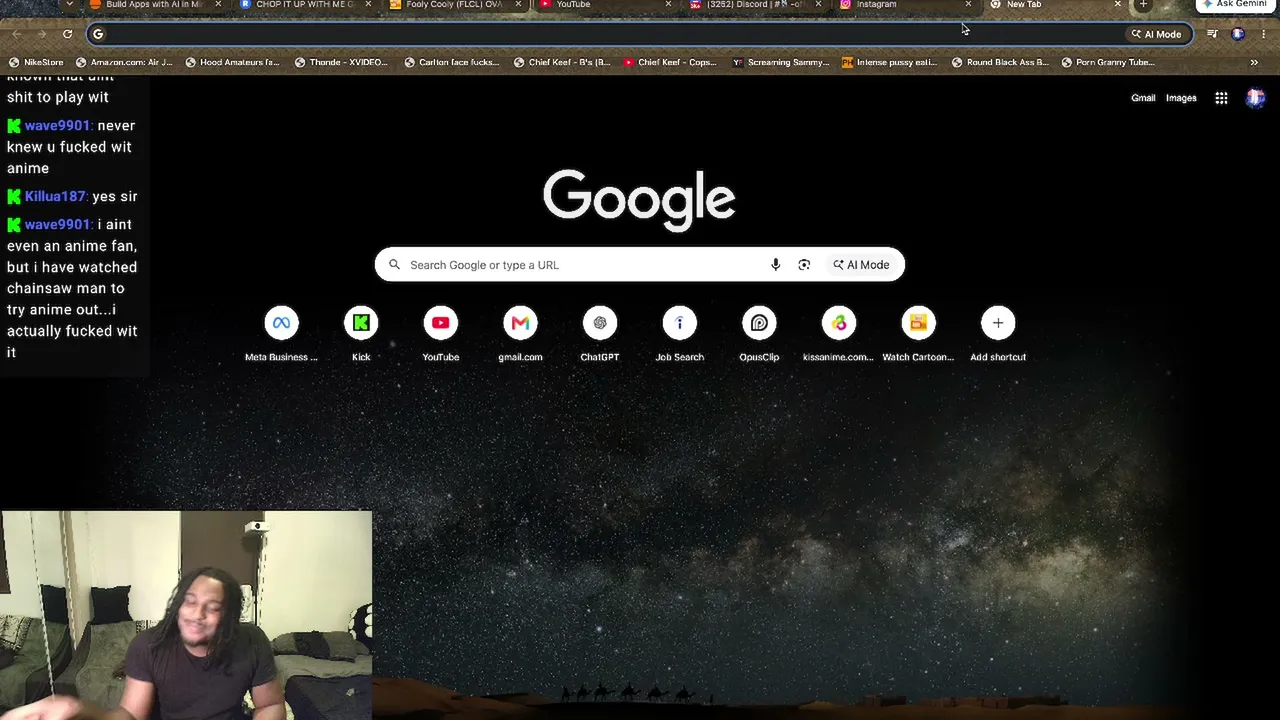Open the gmail.com shortcut

tap(520, 334)
